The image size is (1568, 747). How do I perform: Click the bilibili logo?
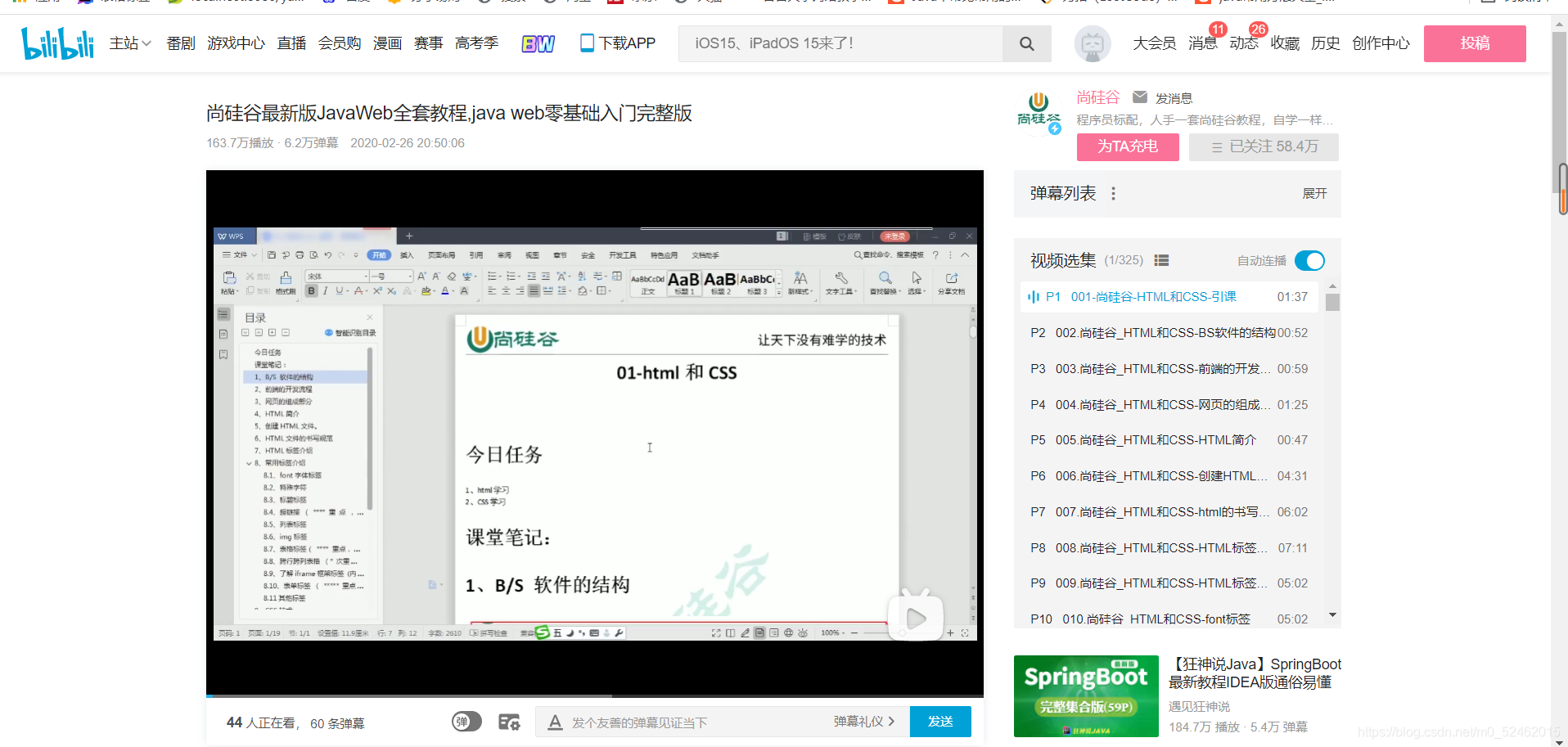57,43
